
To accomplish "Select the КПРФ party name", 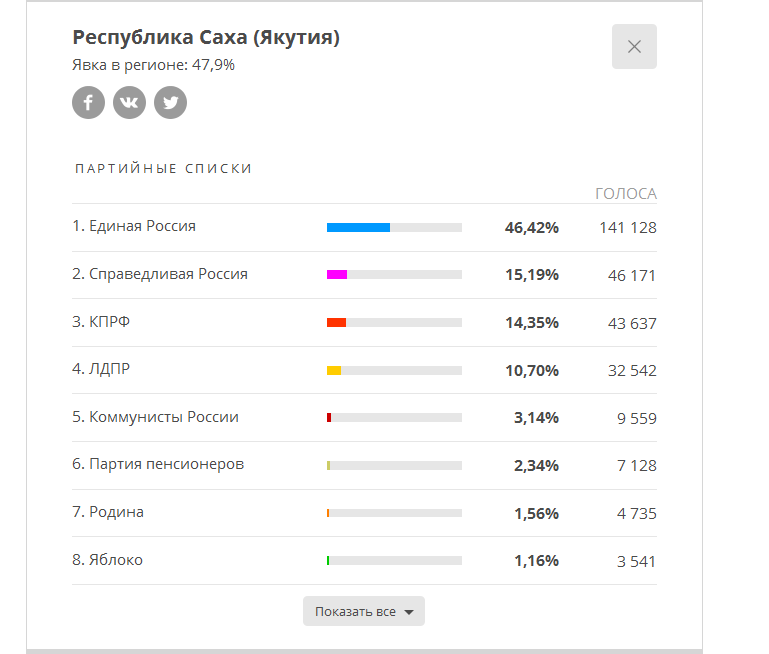I will tap(101, 322).
